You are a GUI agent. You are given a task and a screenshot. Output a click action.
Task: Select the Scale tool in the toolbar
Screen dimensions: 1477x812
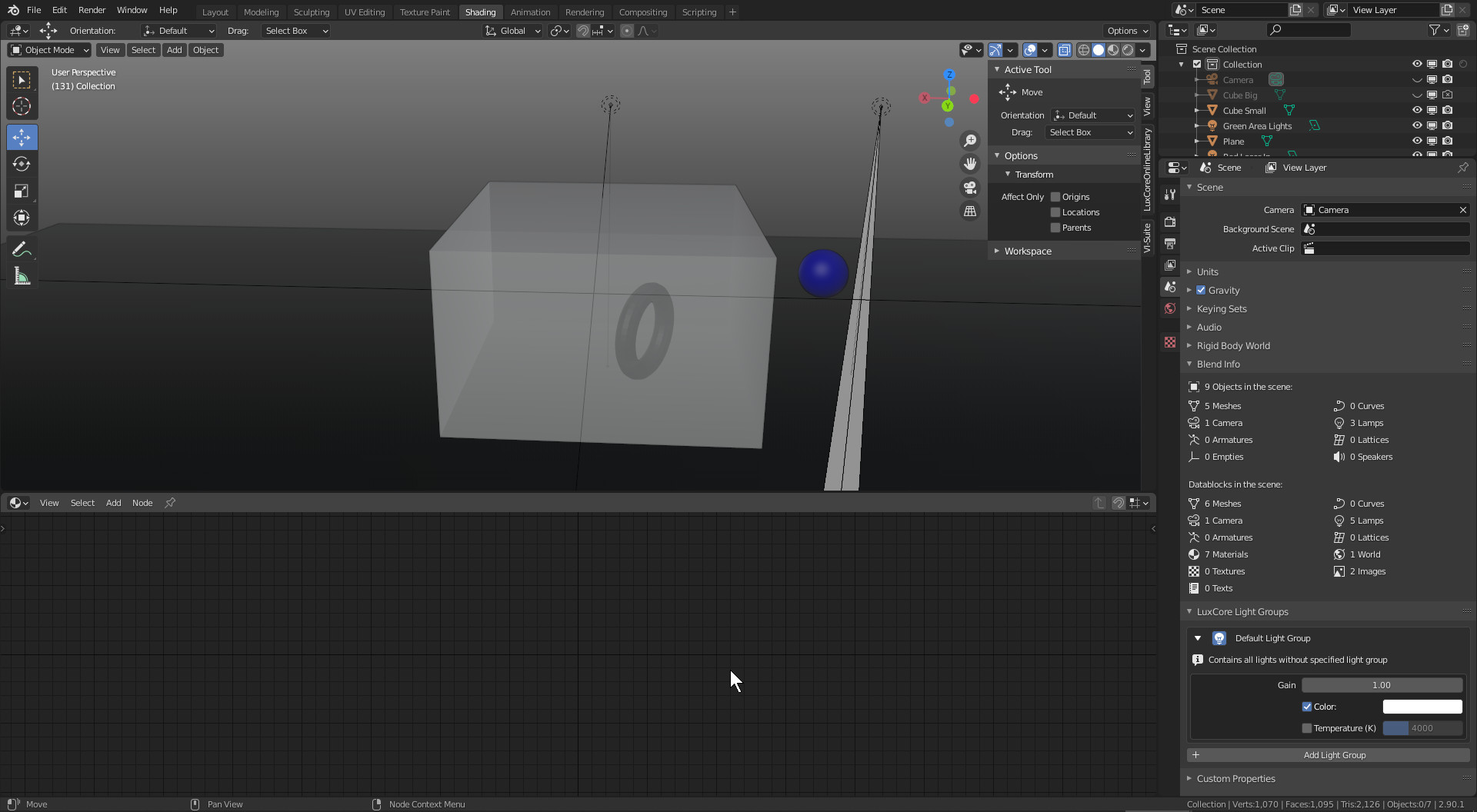click(22, 191)
